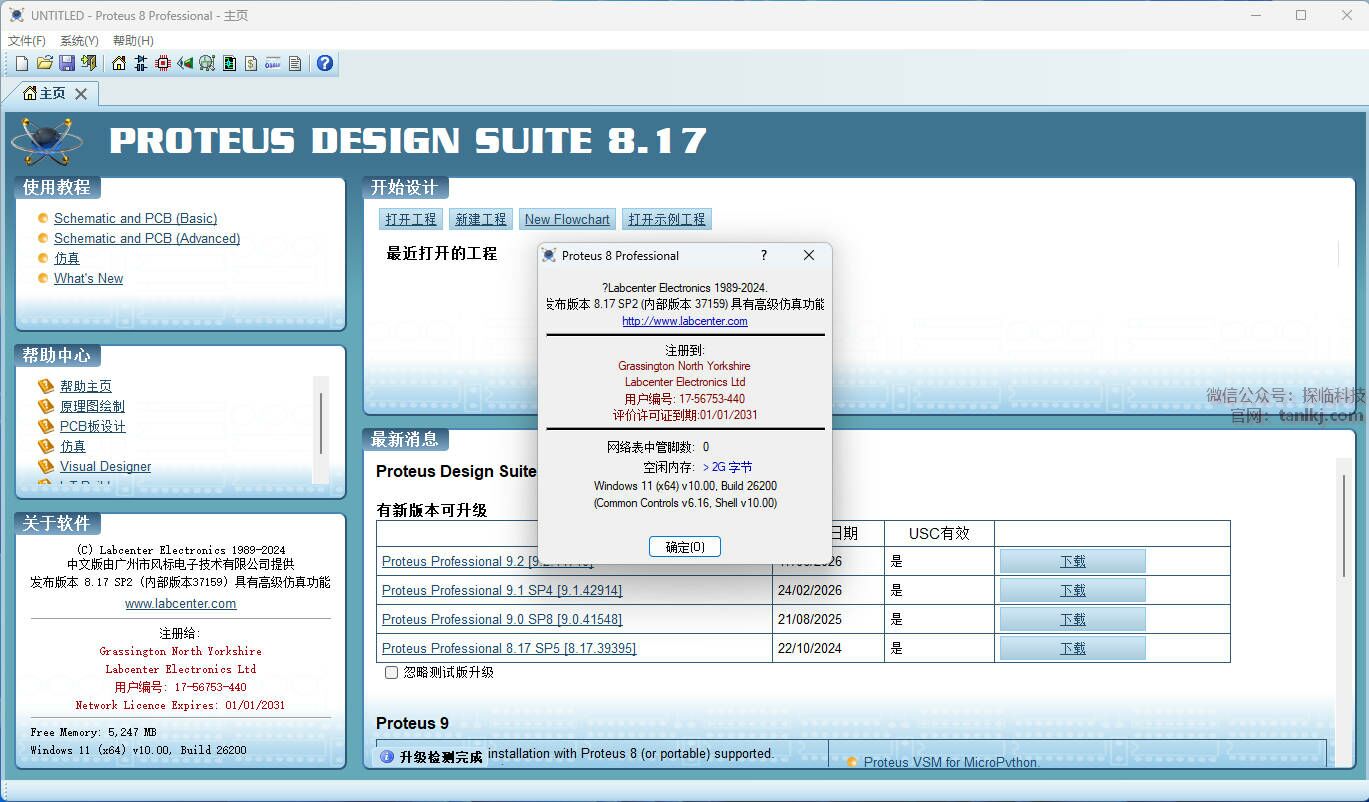Open a project using the folder toolbar icon
Viewport: 1369px width, 802px height.
45,63
